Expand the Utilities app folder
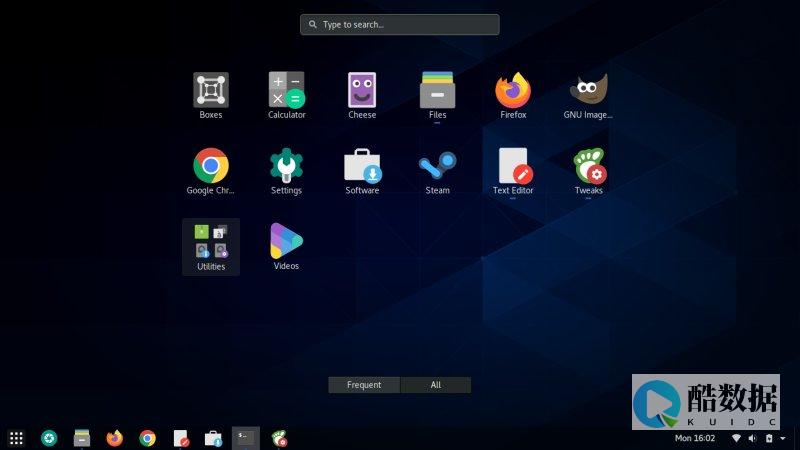 coord(211,247)
